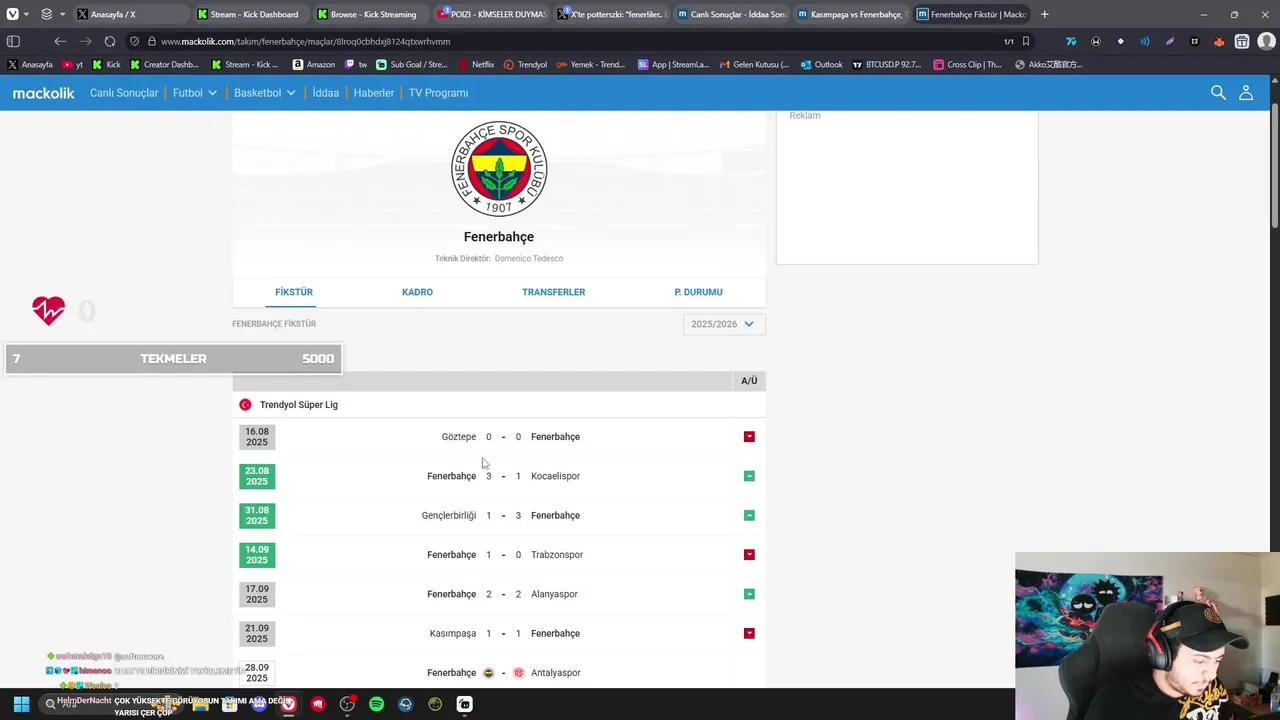The width and height of the screenshot is (1280, 720).
Task: Open the browser profile avatar
Action: 1266,41
